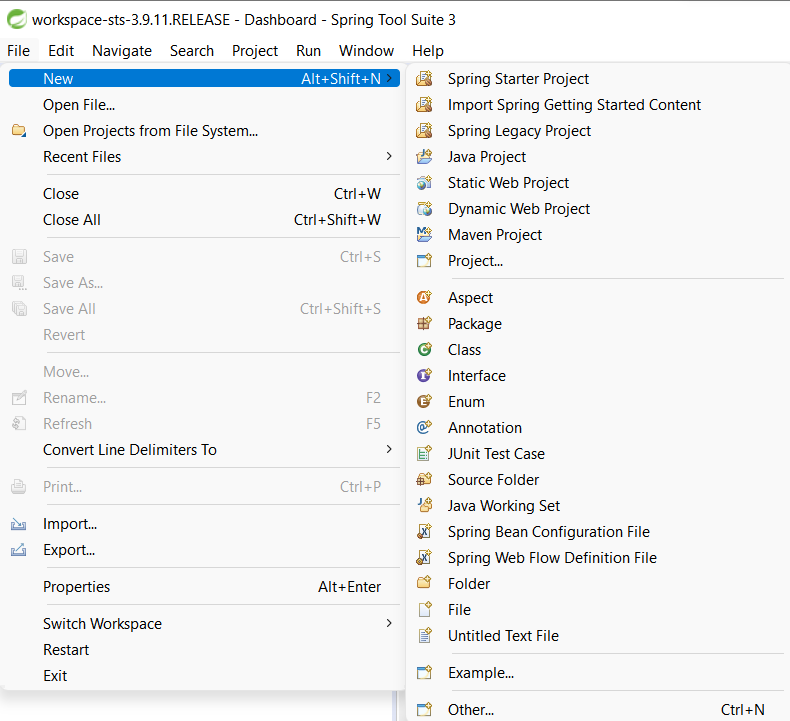The height and width of the screenshot is (721, 790).
Task: Click the Export... arrow icon
Action: (19, 550)
